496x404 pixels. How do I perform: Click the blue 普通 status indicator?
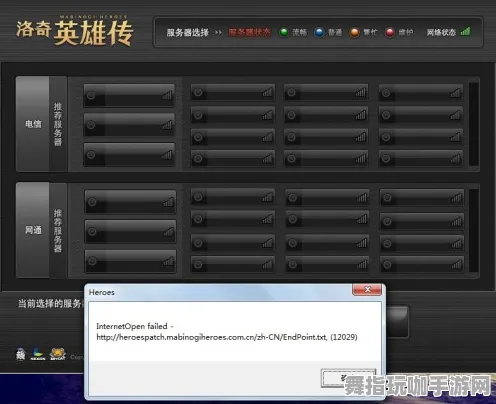[319, 33]
